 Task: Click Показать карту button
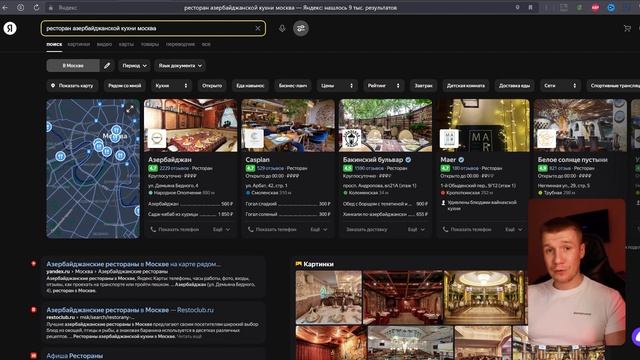[x=72, y=86]
